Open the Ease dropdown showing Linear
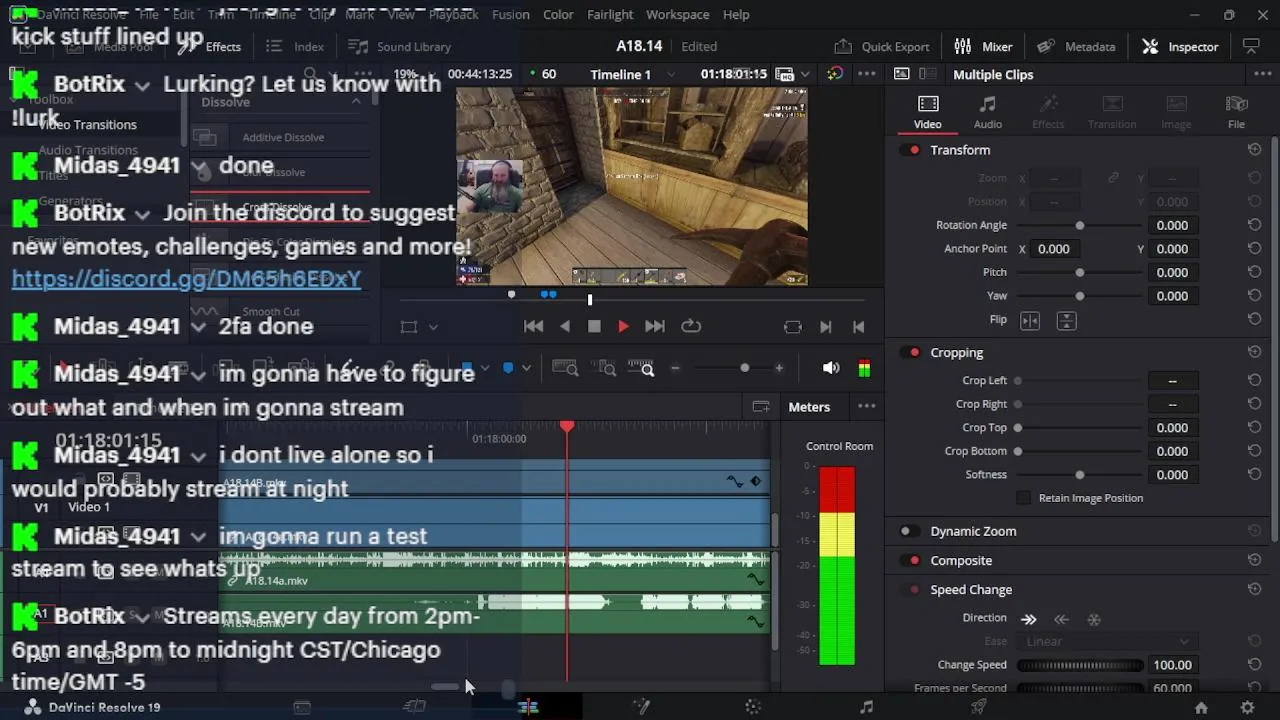 (x=1109, y=642)
